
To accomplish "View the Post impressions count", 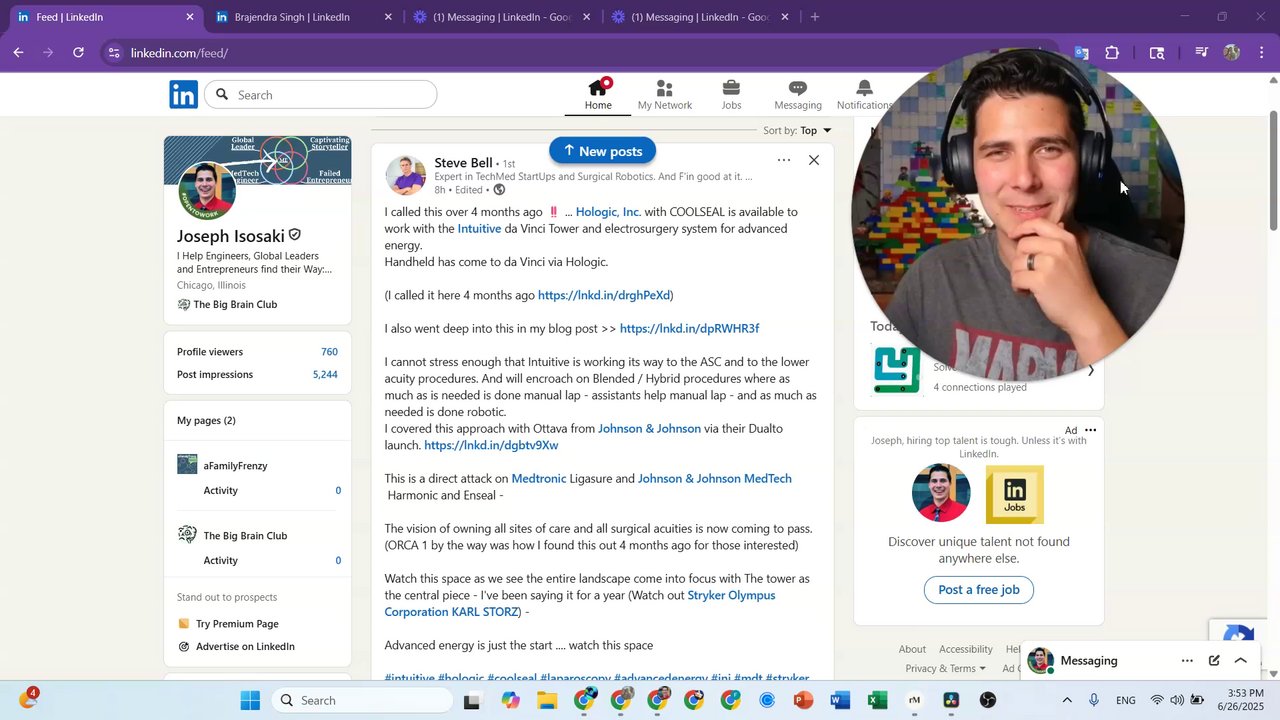I will click(x=325, y=375).
